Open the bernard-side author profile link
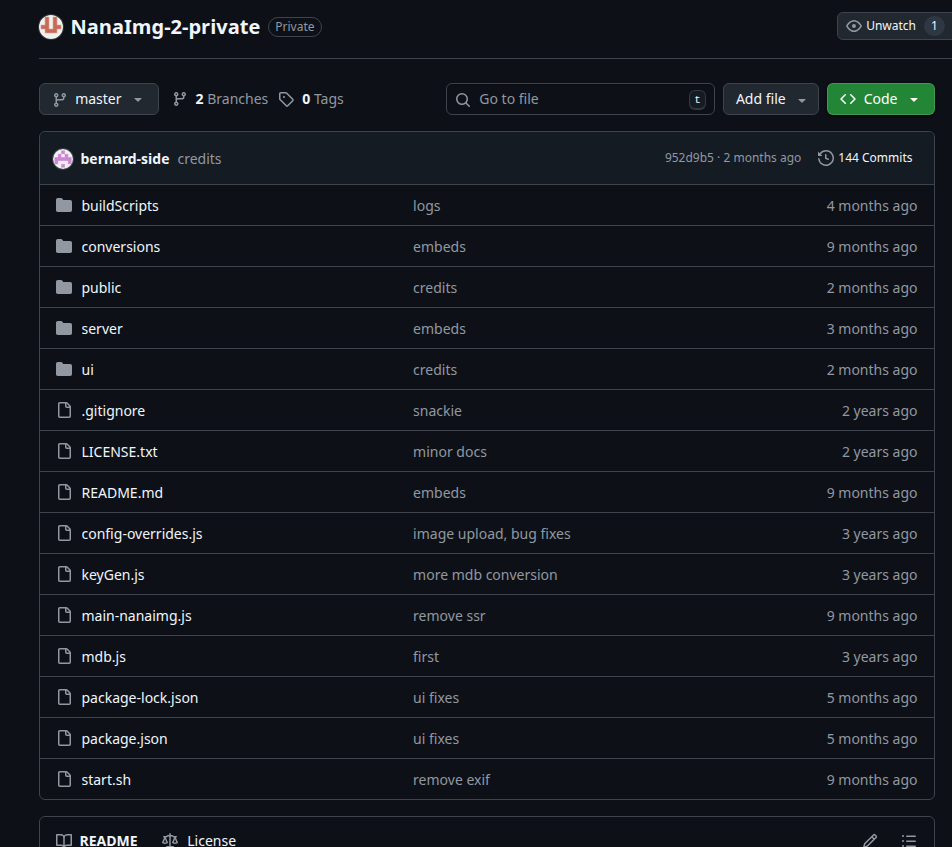The image size is (952, 847). pyautogui.click(x=125, y=158)
